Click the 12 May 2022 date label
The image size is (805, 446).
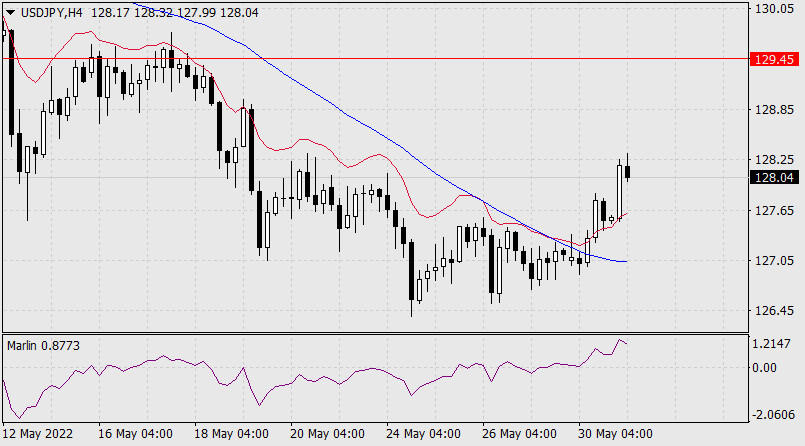[x=37, y=434]
